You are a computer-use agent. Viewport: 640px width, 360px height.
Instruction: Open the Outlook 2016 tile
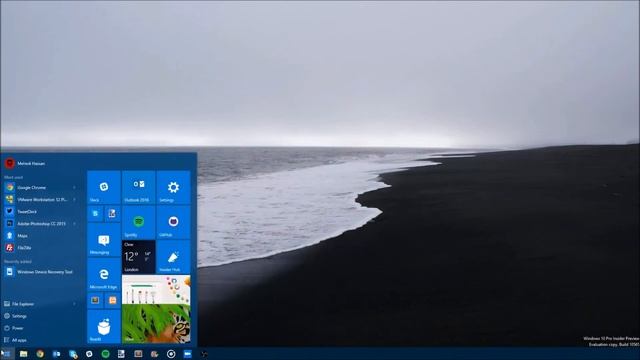(x=138, y=187)
